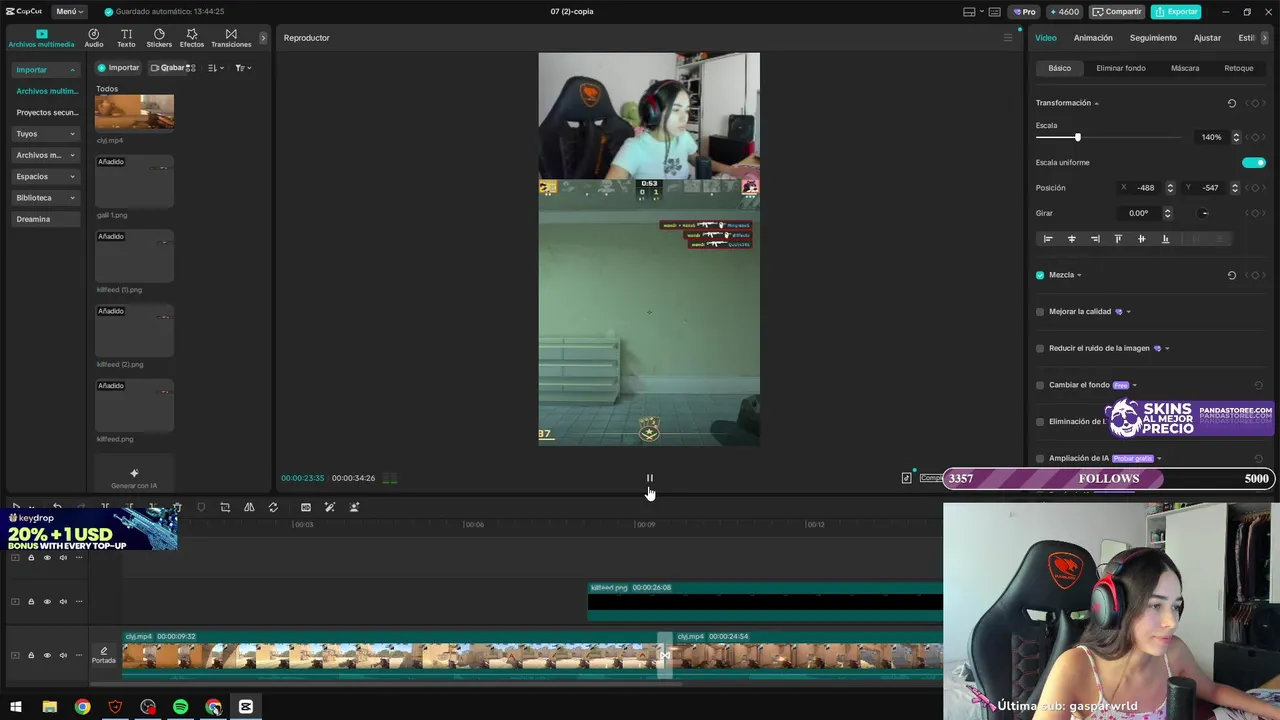Enable Cambiar el fondo checkbox
The height and width of the screenshot is (720, 1280).
(1040, 385)
